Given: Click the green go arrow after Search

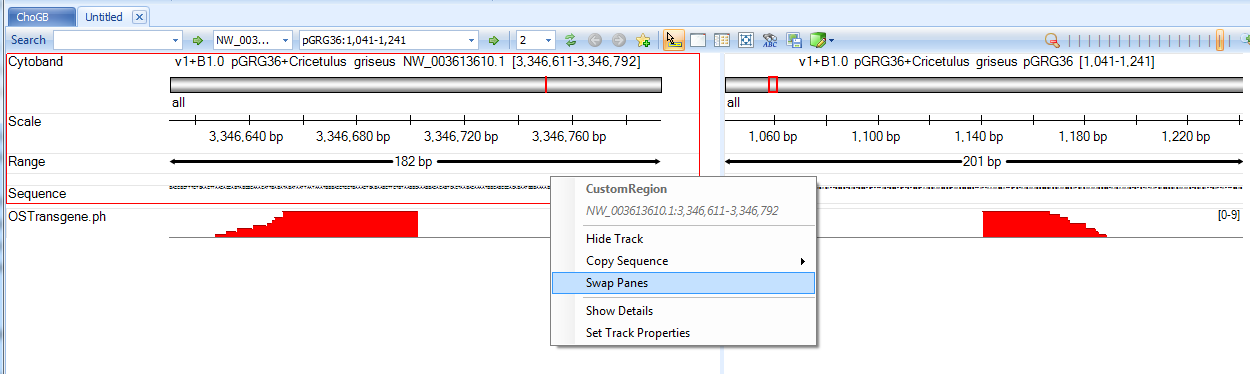Looking at the screenshot, I should point(198,40).
